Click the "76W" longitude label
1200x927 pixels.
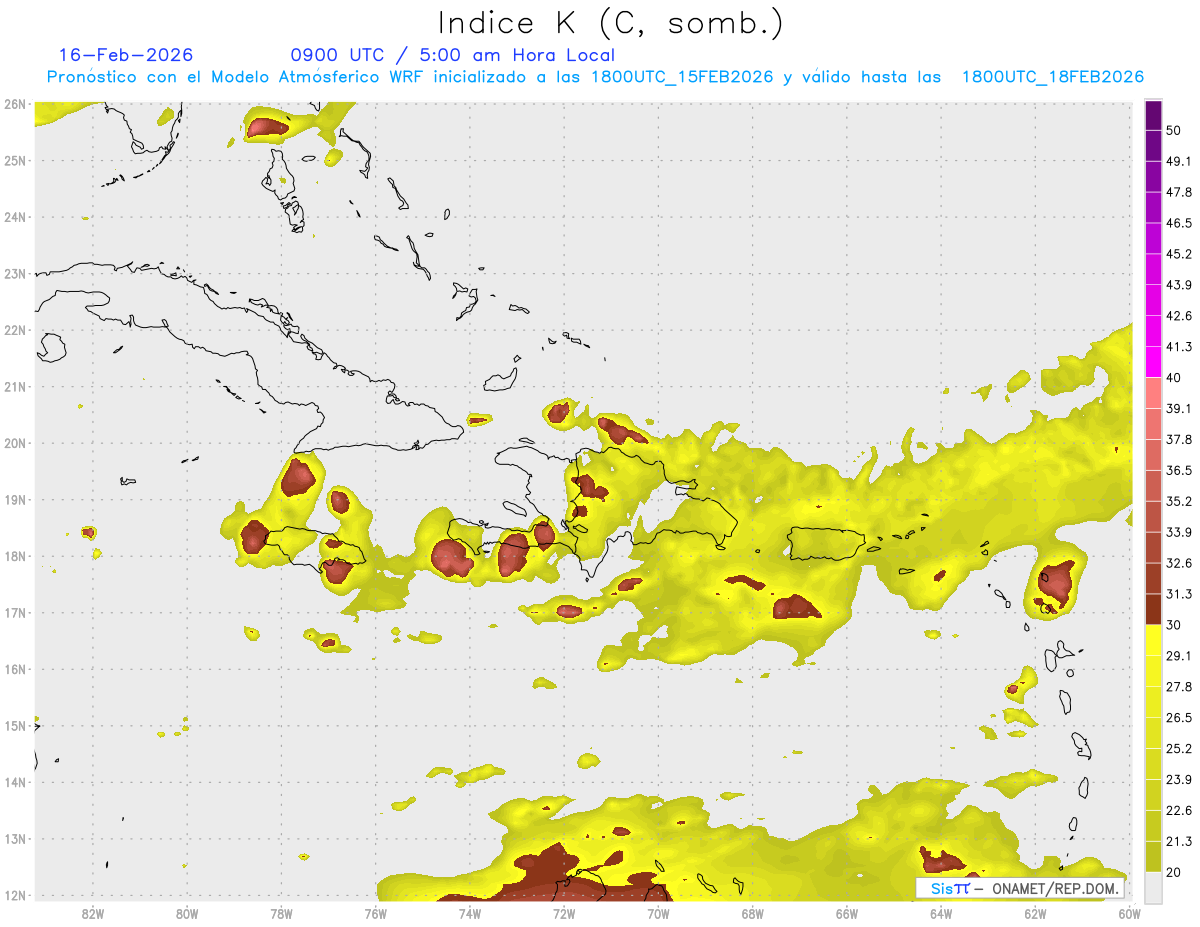click(375, 913)
